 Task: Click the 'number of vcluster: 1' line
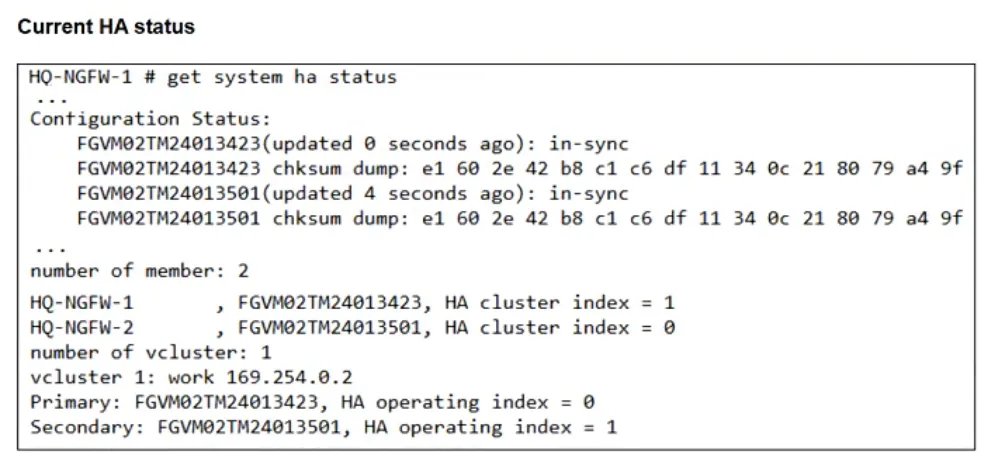tap(151, 352)
